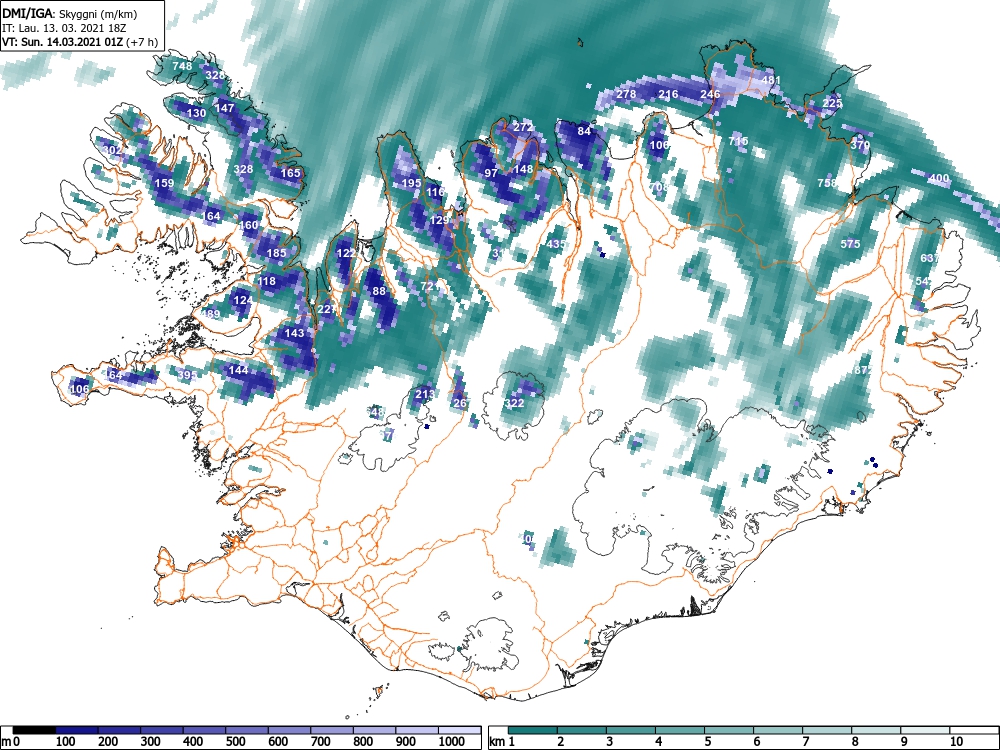This screenshot has width=1000, height=750.
Task: Click the '637' visibility value in the east
Action: tap(930, 258)
